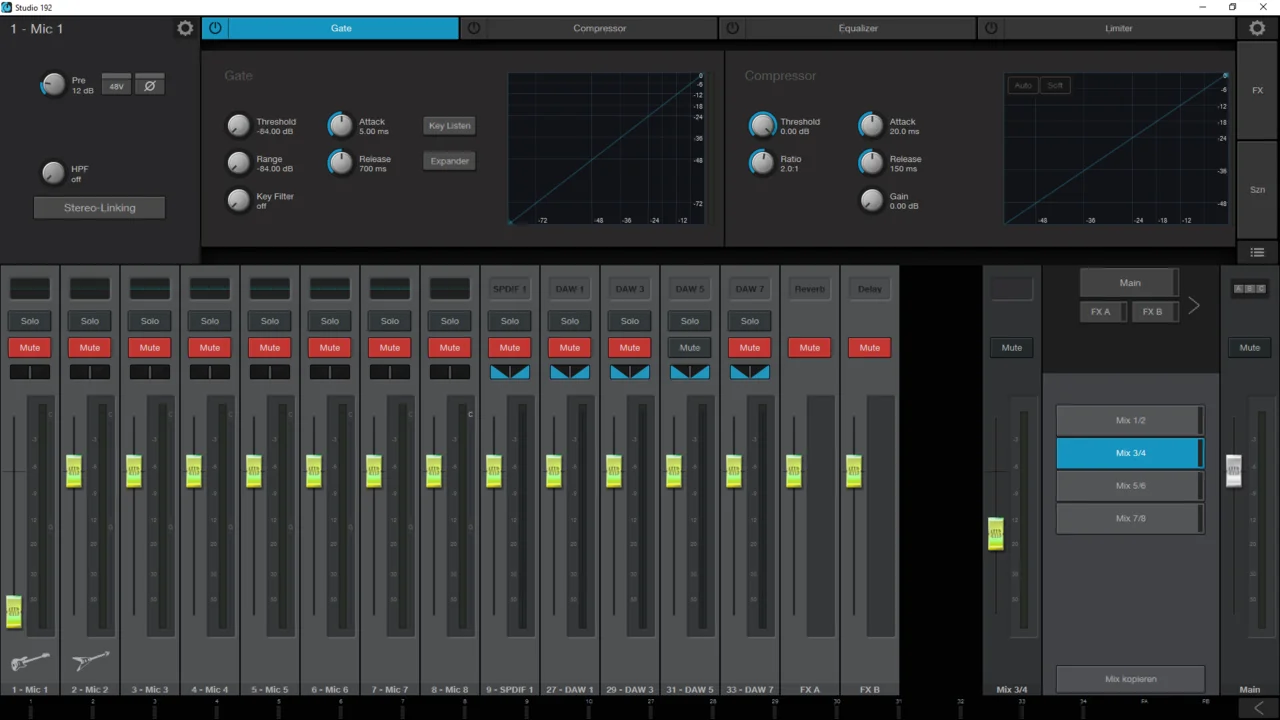Select the Mix 5/6 mix
Image resolution: width=1280 pixels, height=720 pixels.
[x=1130, y=486]
